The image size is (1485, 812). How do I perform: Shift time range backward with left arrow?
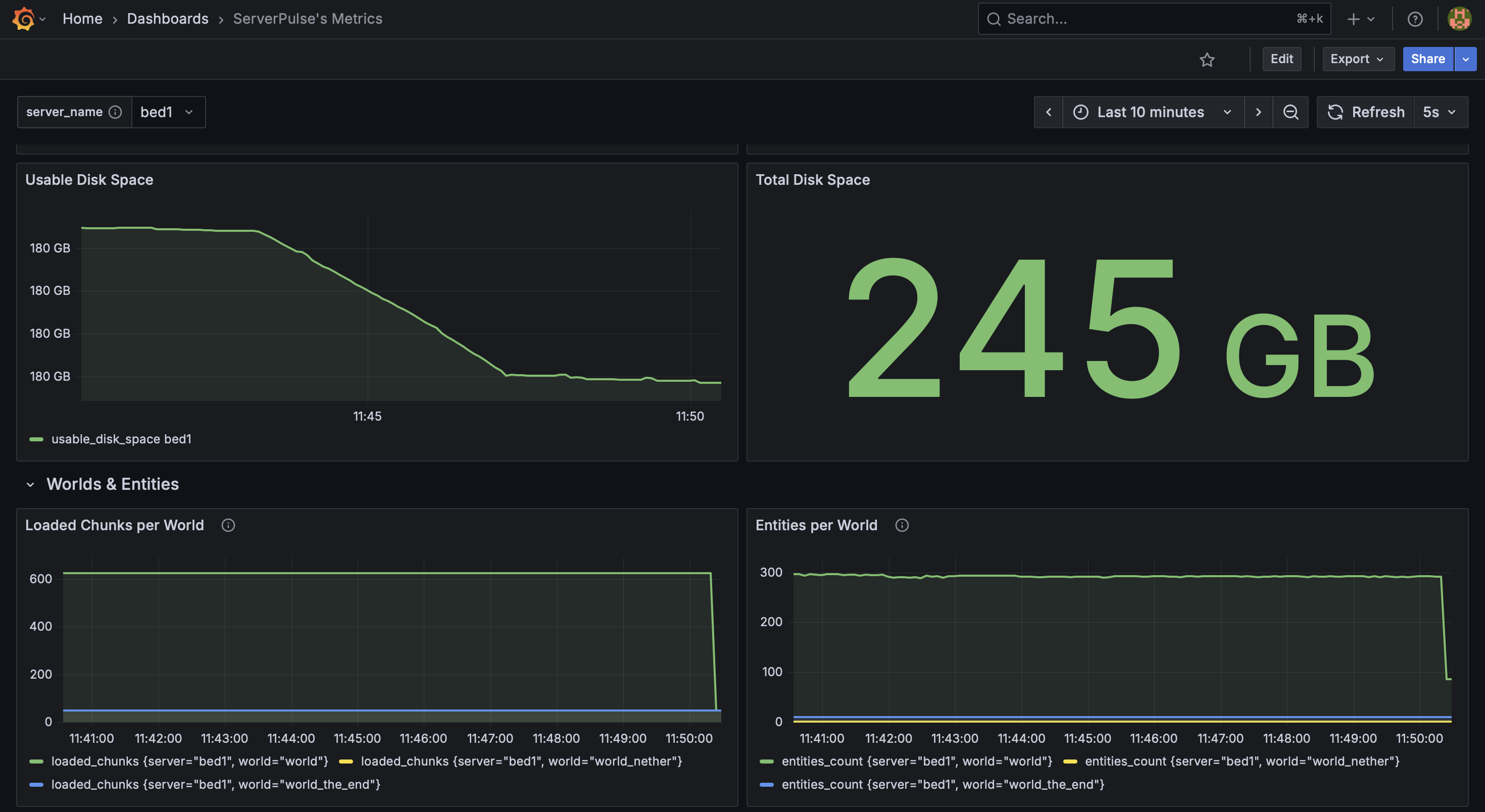1049,112
